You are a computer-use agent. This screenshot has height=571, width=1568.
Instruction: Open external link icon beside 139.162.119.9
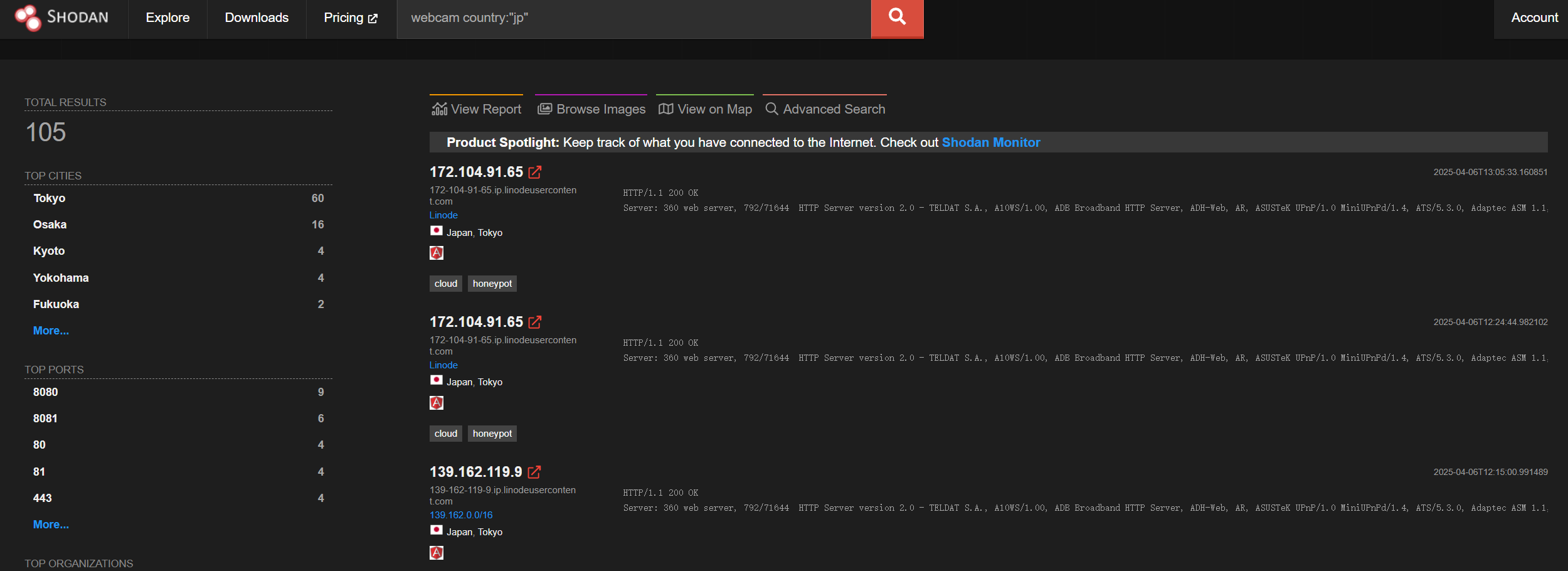[x=534, y=472]
